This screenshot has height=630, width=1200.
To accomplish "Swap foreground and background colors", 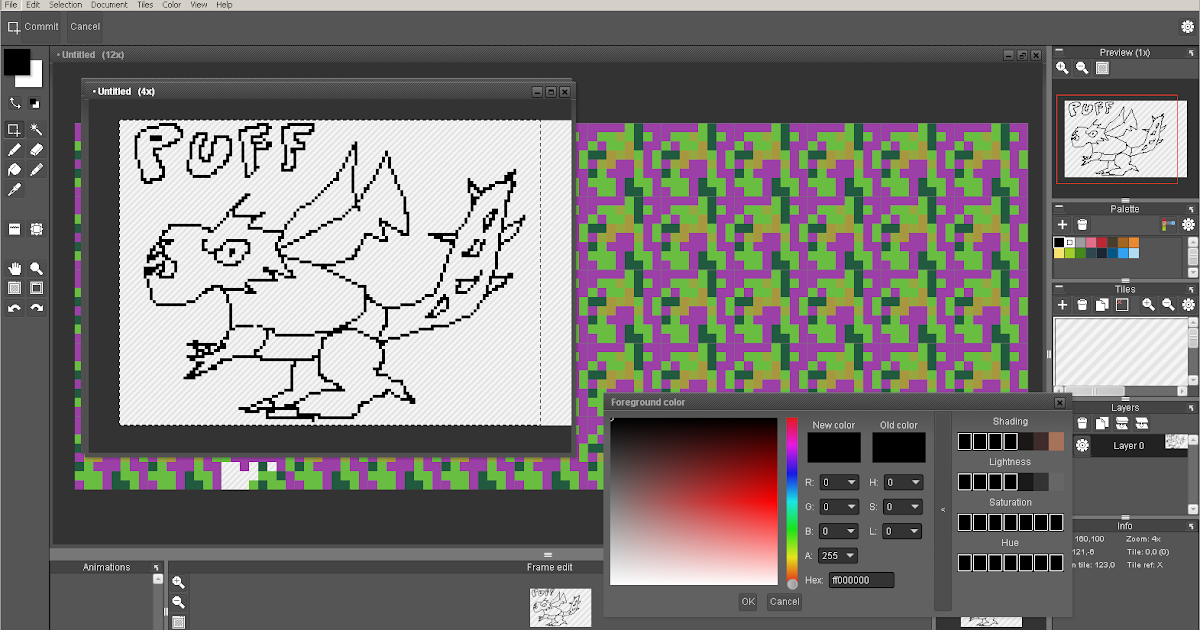I will click(x=15, y=102).
